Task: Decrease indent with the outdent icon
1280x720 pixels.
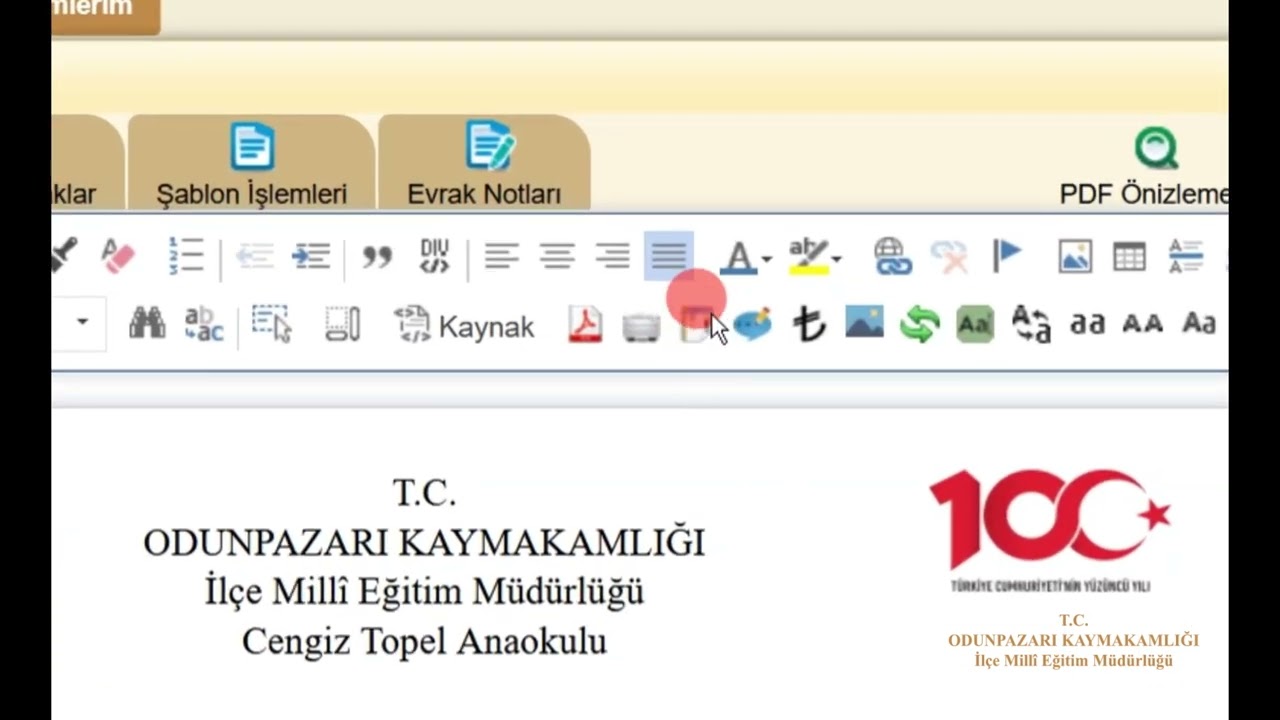Action: coord(254,257)
